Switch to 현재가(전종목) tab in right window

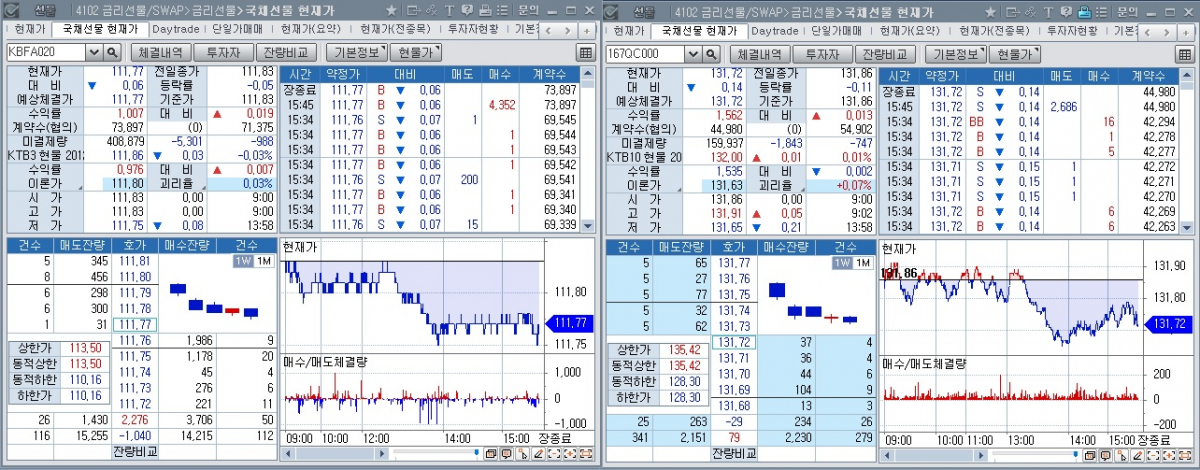(x=995, y=32)
